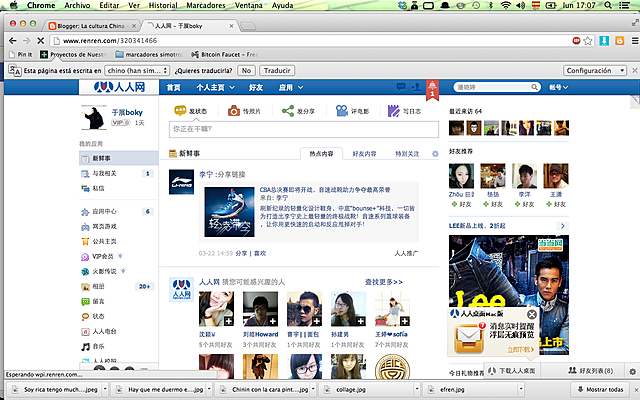Viewport: 640px width, 400px height.
Task: Open Spotlight search in macOS menu bar
Action: 608,5
